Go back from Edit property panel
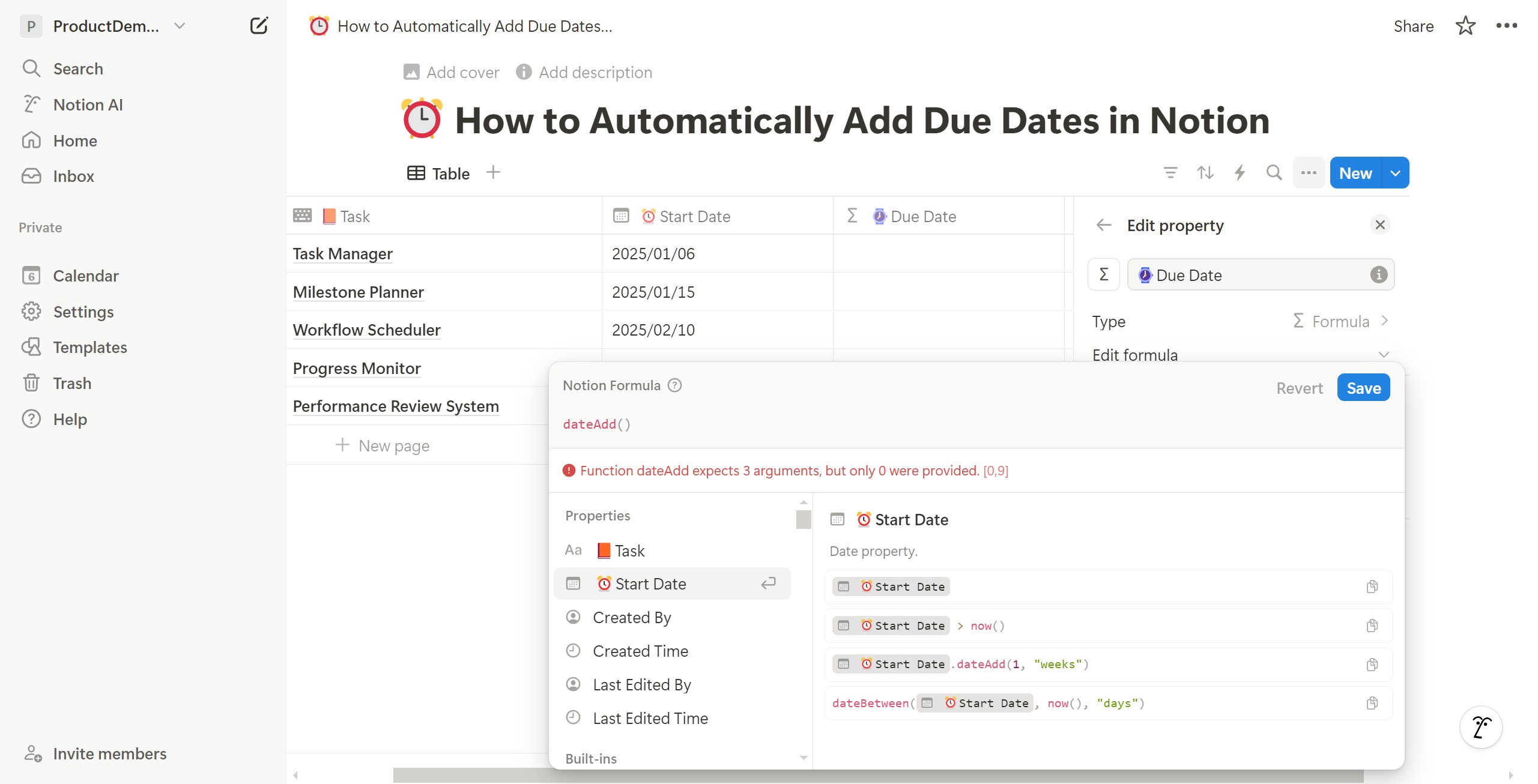 (x=1103, y=225)
